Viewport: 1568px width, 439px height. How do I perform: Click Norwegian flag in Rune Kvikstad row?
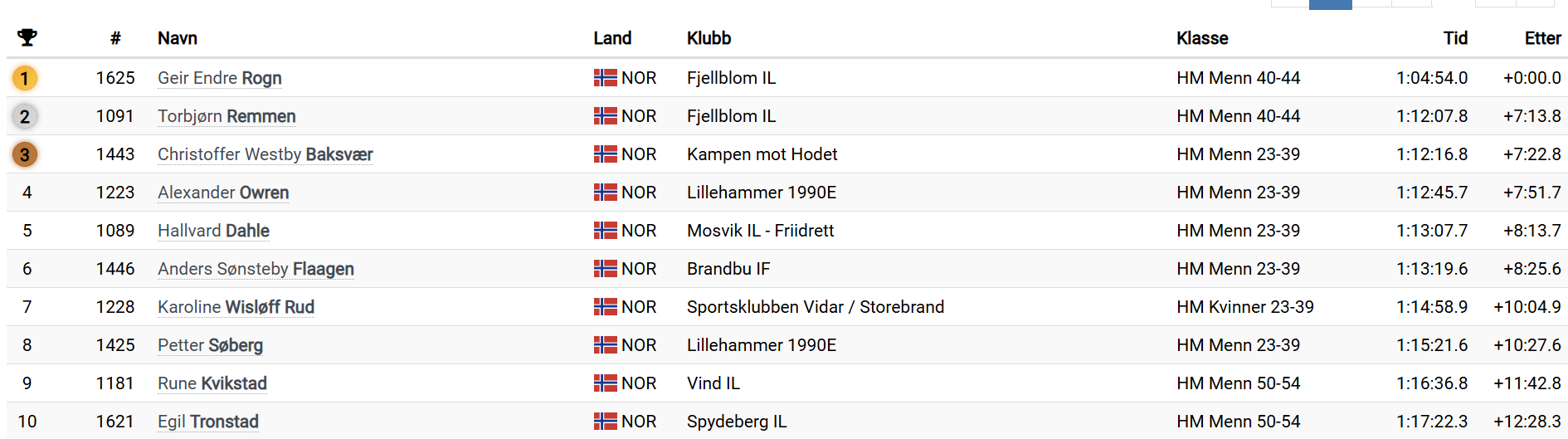(x=606, y=383)
